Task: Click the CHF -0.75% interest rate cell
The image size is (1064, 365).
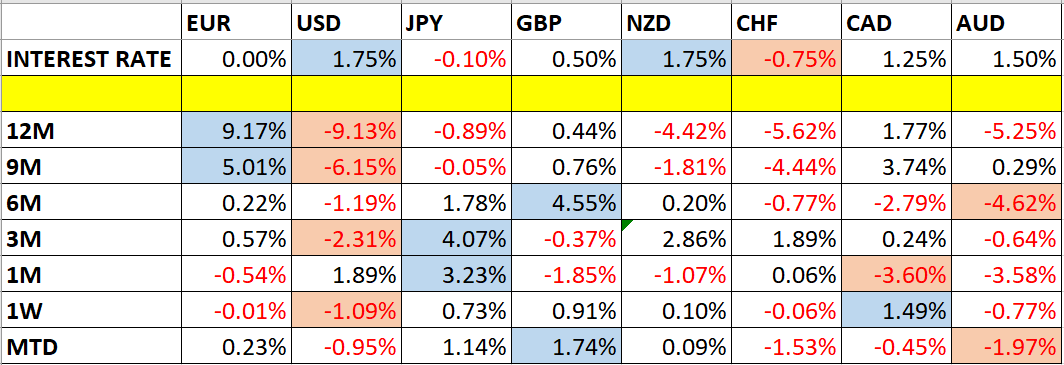Action: click(786, 59)
